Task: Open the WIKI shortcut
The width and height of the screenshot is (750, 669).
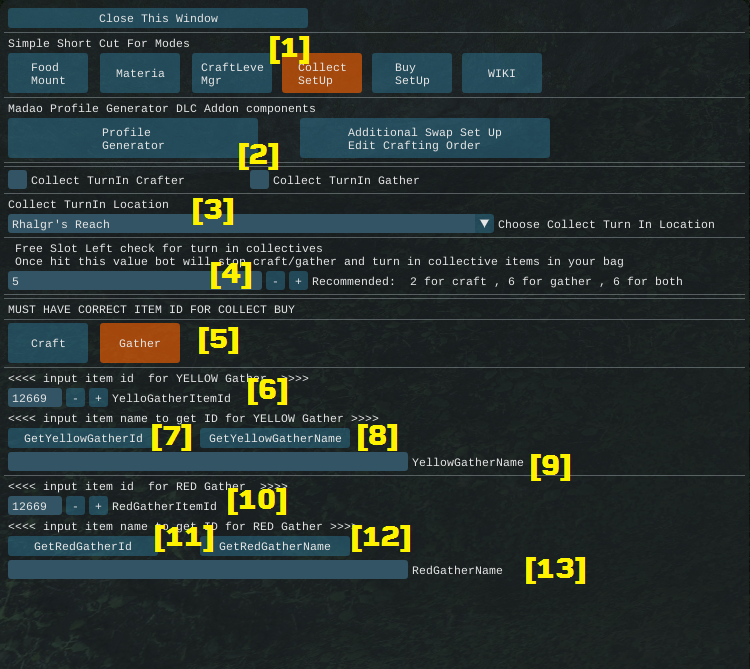Action: [502, 74]
